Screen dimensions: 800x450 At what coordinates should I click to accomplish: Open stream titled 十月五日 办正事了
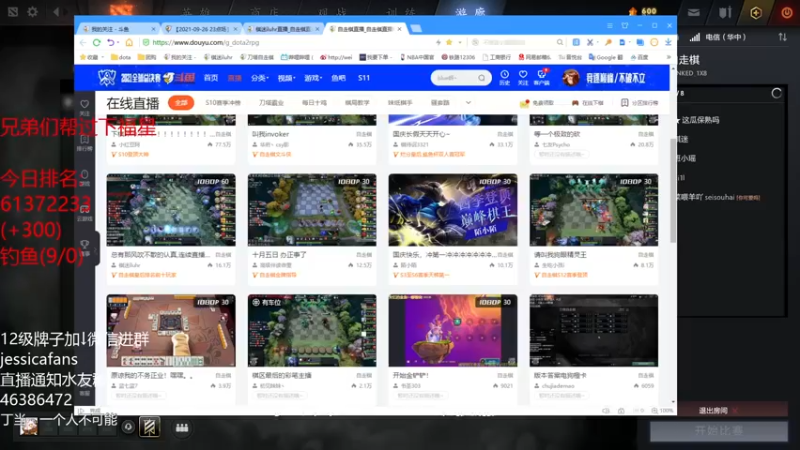pyautogui.click(x=279, y=255)
